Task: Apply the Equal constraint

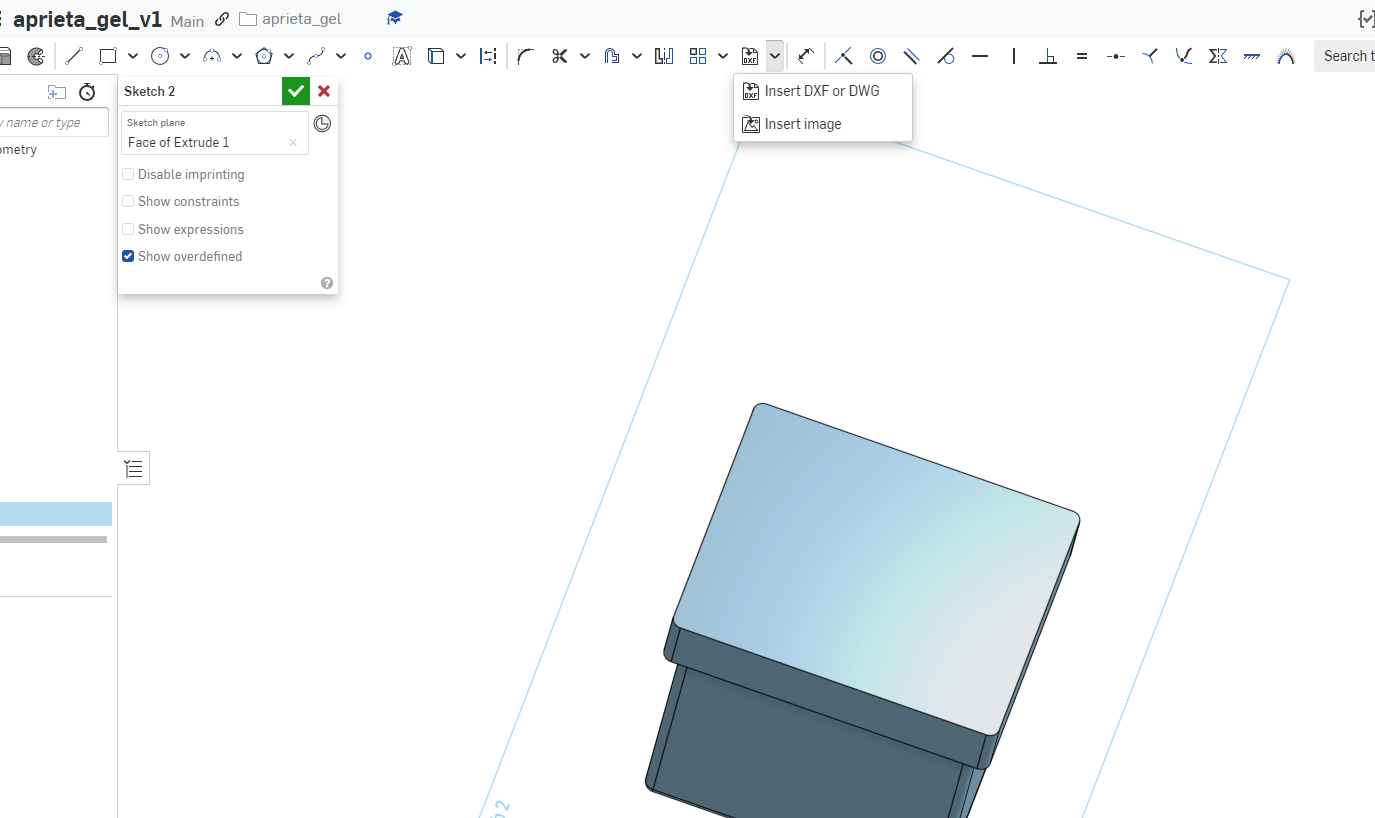Action: point(1081,56)
